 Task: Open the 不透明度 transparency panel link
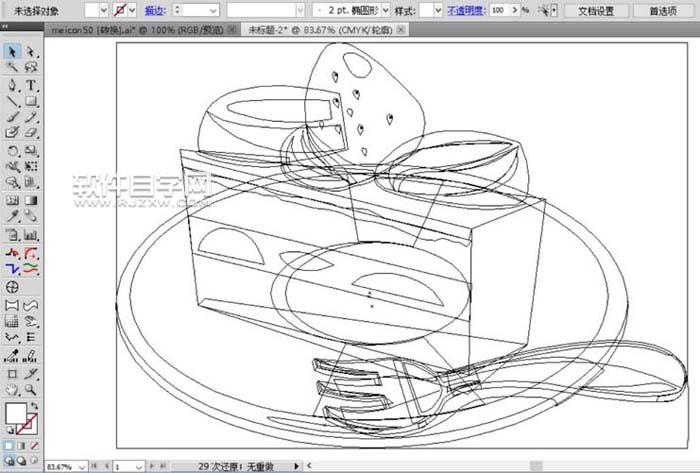pyautogui.click(x=466, y=10)
